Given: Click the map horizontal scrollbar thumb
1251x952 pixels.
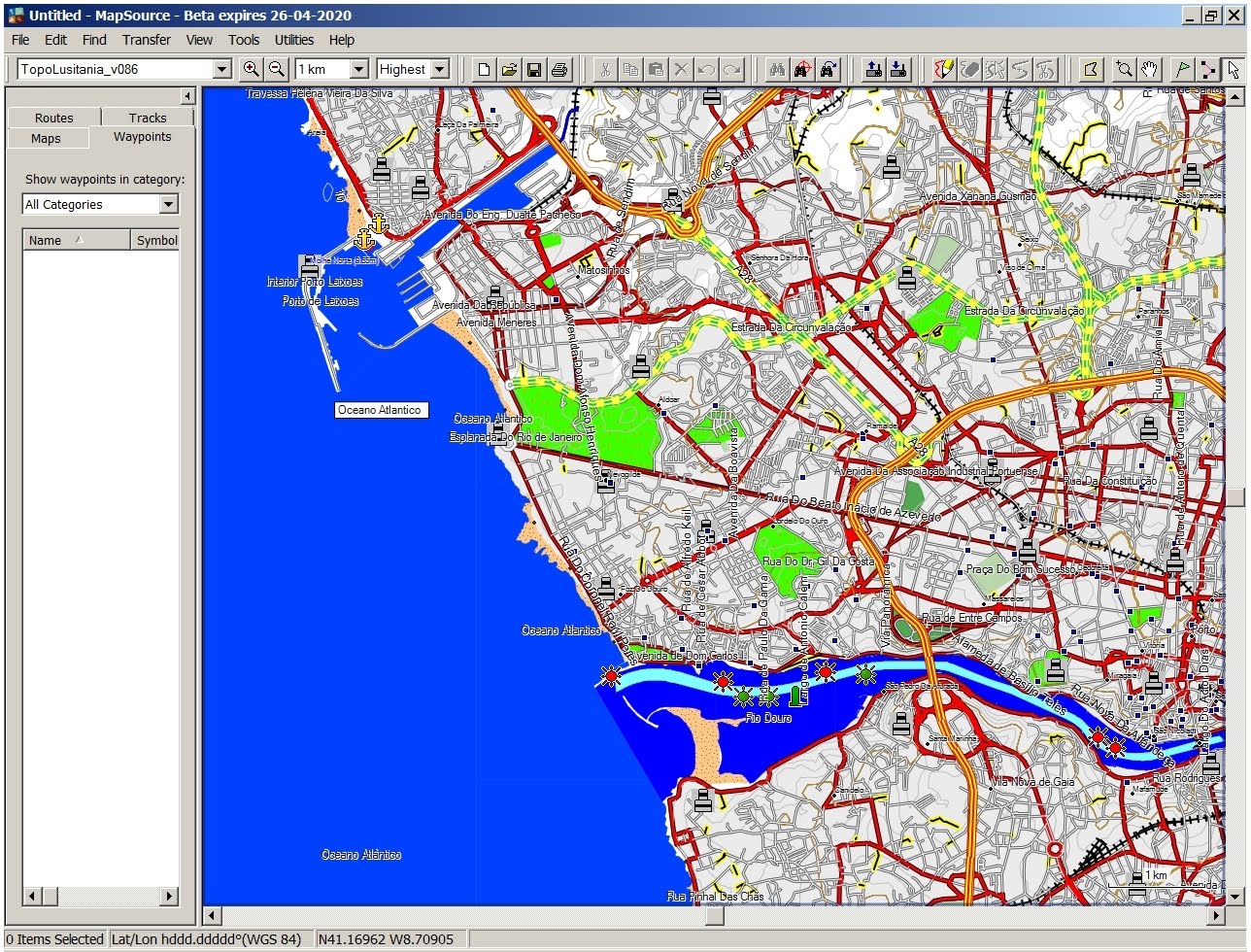Looking at the screenshot, I should tap(714, 916).
